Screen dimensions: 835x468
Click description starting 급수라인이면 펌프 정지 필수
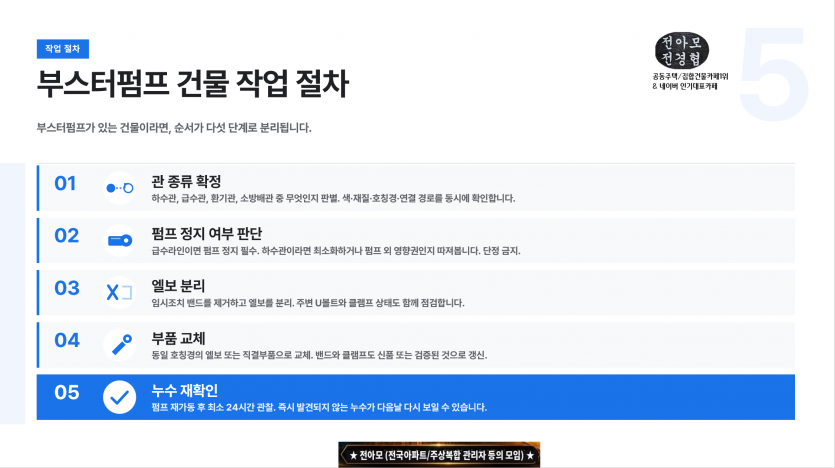(x=335, y=251)
